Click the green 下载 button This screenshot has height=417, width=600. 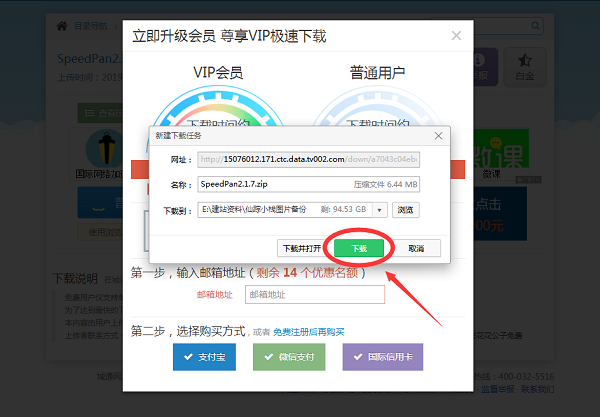359,248
